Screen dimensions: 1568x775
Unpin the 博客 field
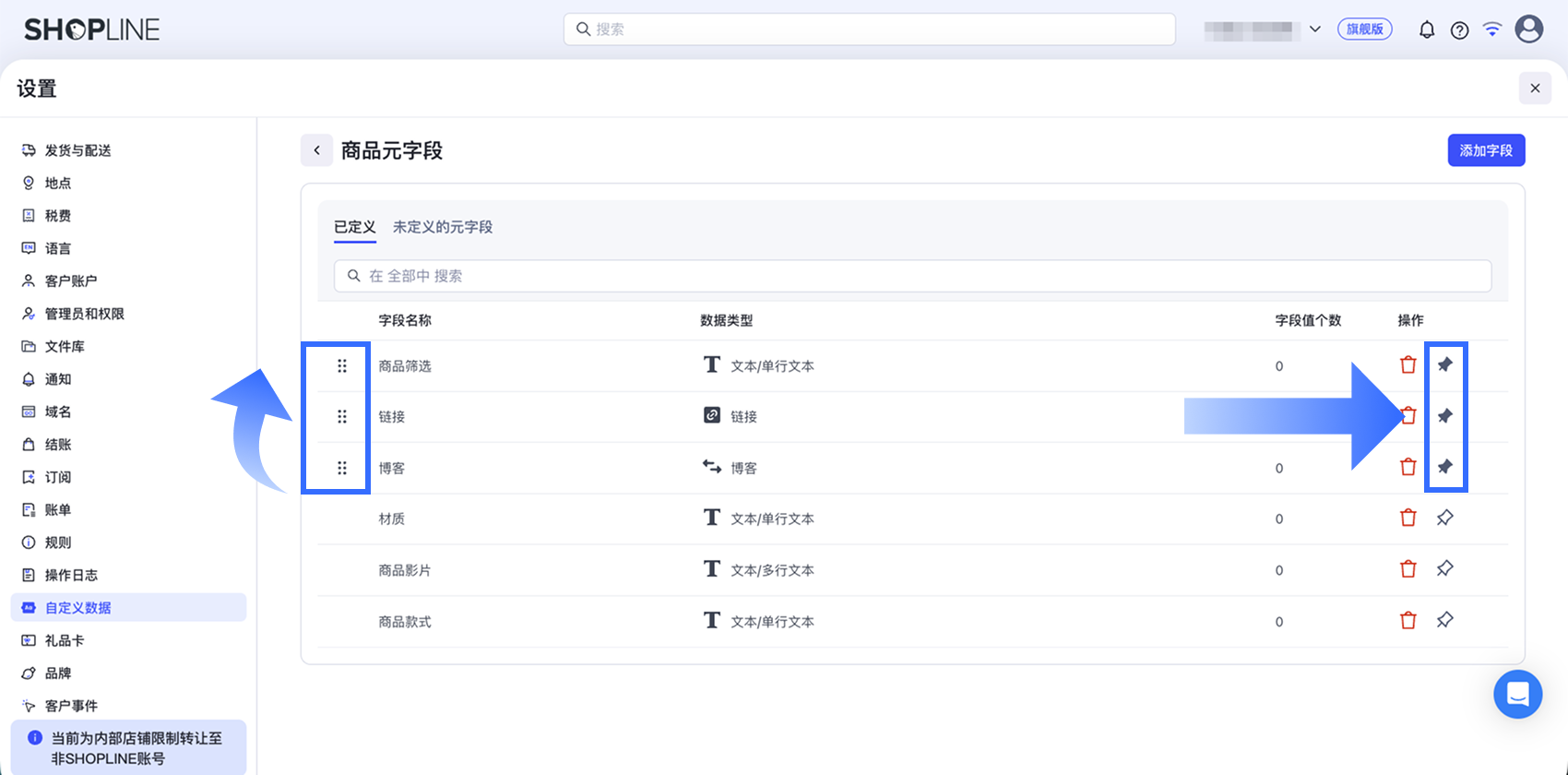tap(1445, 467)
